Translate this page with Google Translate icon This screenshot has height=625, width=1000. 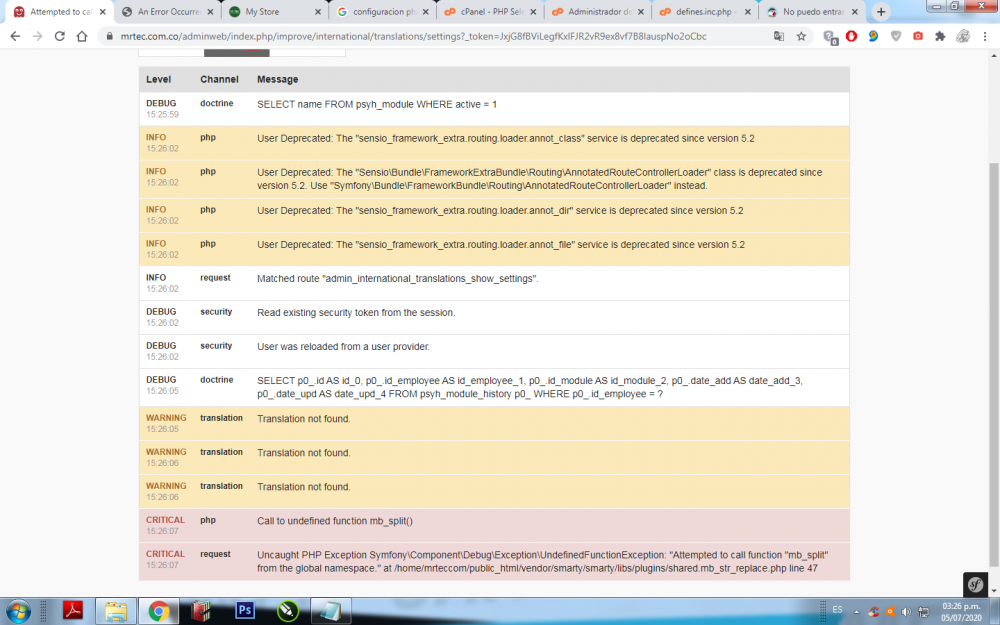tap(779, 36)
